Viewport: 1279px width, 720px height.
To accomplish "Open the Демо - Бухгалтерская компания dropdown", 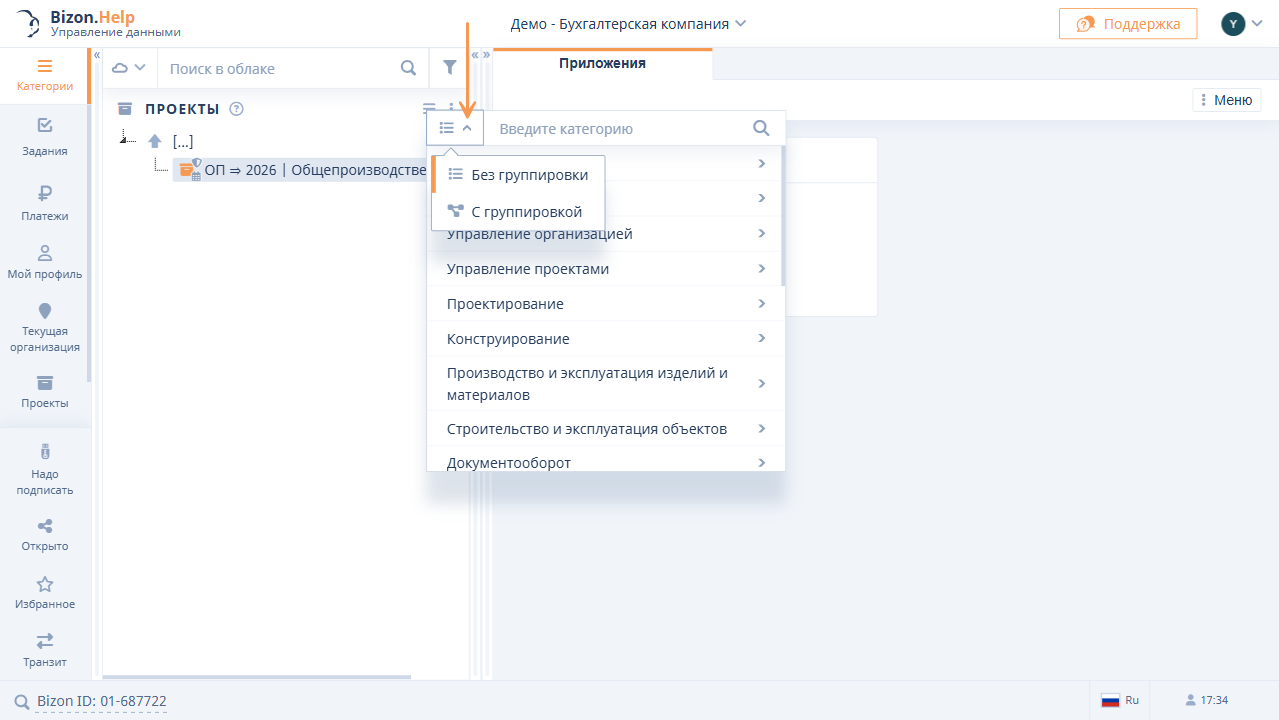I will coord(628,23).
